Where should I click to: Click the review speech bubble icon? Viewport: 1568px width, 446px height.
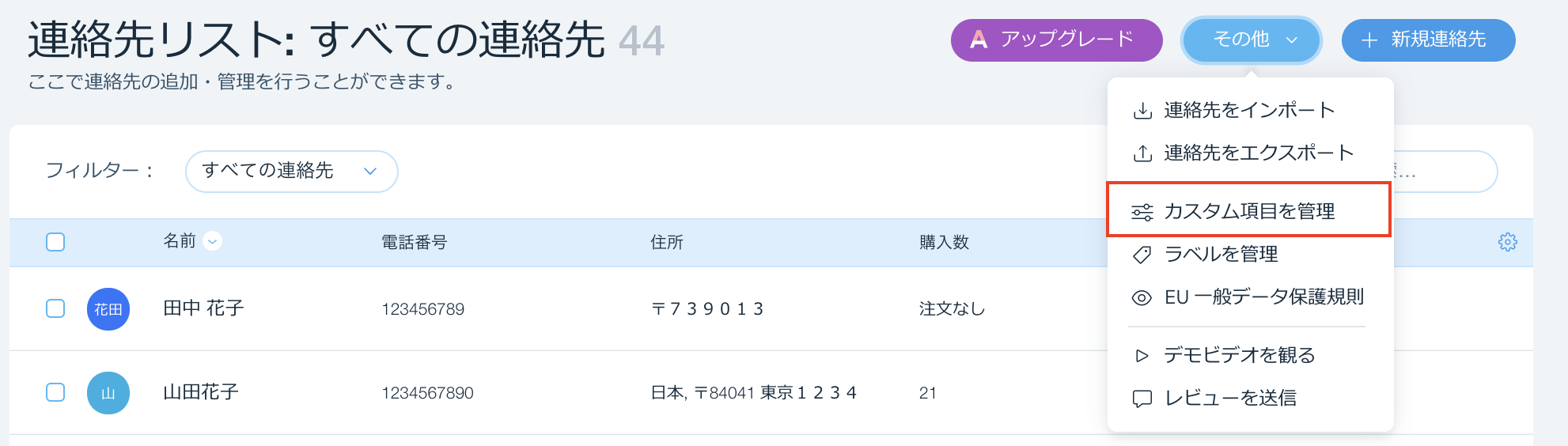1142,399
